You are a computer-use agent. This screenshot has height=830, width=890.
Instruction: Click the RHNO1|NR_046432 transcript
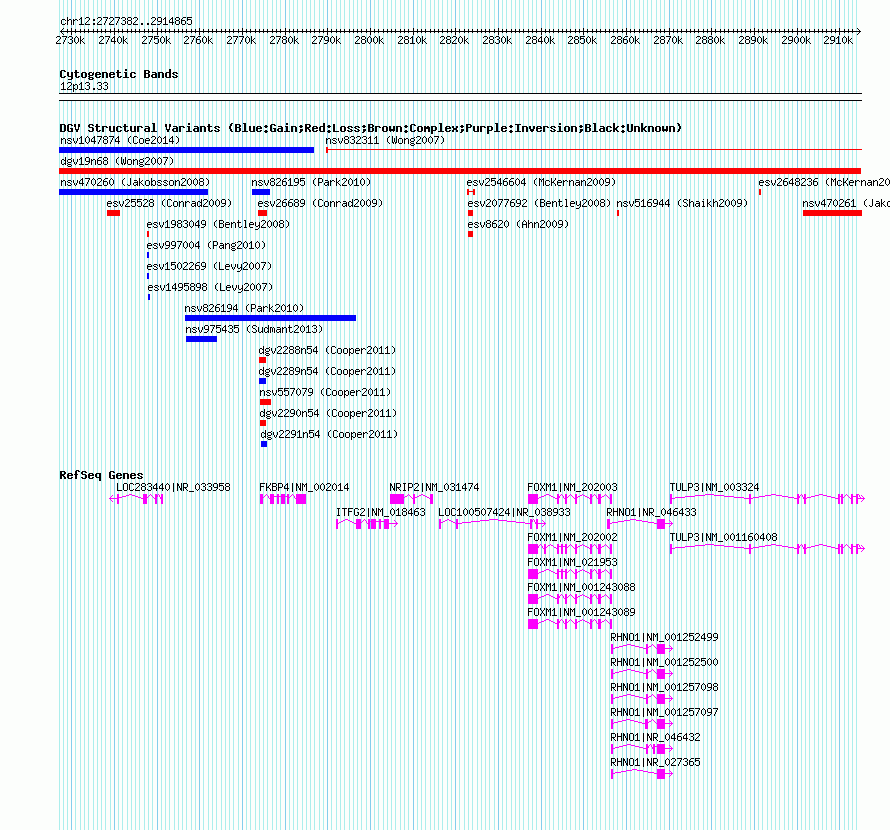coord(642,749)
